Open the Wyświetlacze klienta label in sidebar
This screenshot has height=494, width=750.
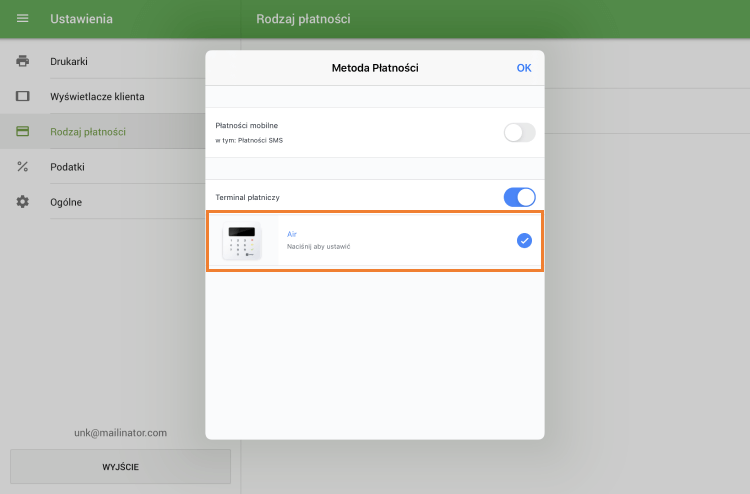(97, 96)
